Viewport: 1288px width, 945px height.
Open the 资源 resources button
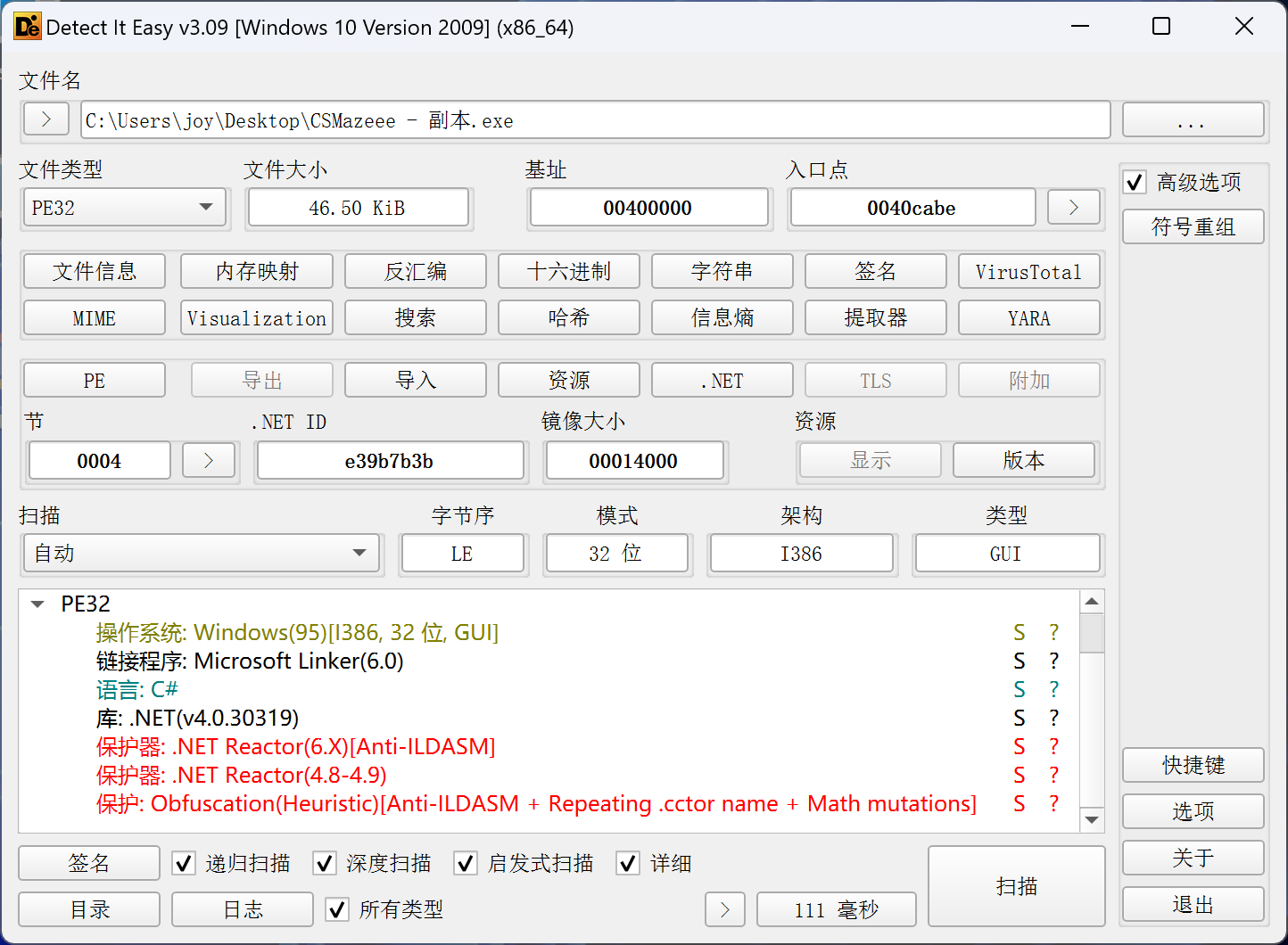click(x=569, y=381)
